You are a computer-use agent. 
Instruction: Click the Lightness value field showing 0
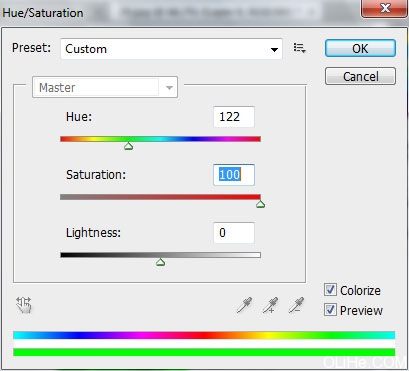[234, 233]
